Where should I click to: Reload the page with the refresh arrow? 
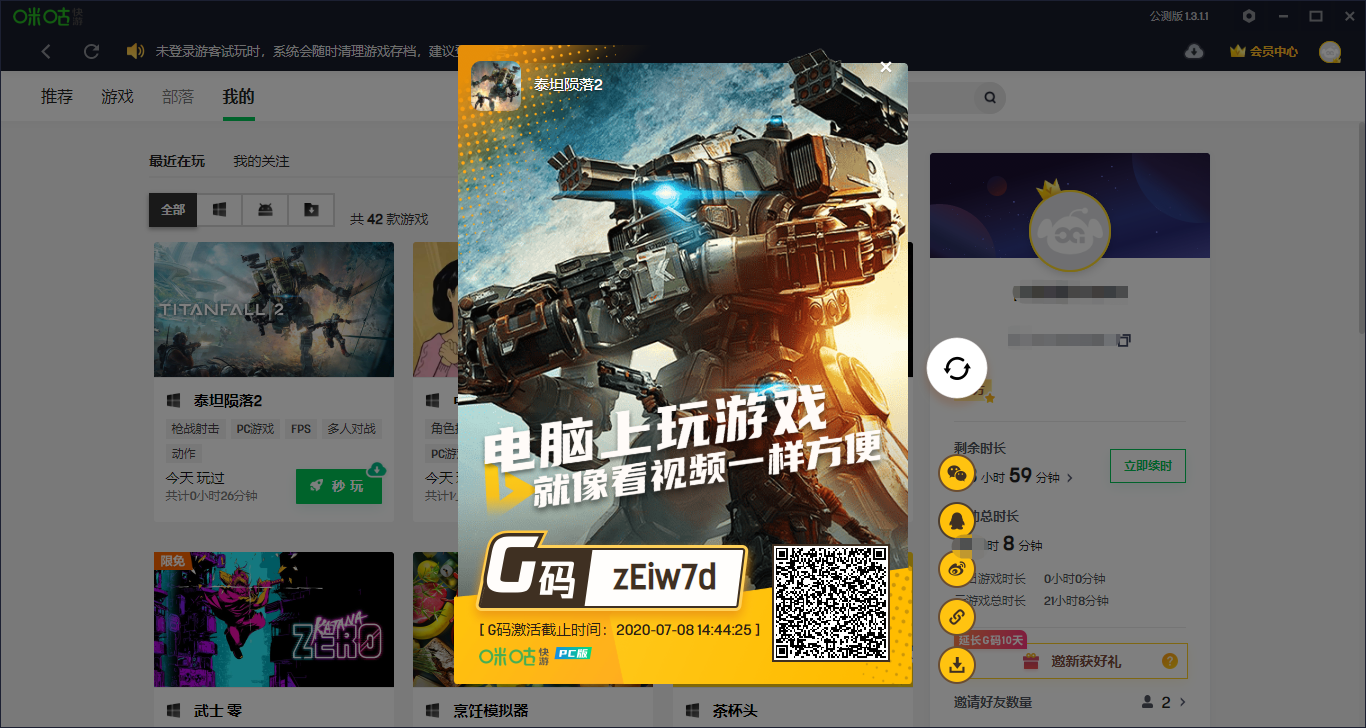[x=92, y=51]
